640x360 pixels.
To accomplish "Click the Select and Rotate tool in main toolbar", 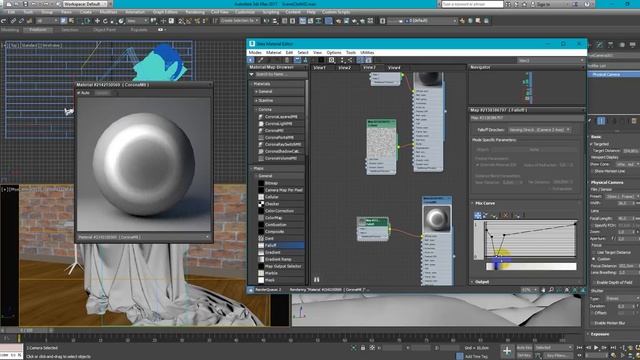I will pyautogui.click(x=105, y=21).
